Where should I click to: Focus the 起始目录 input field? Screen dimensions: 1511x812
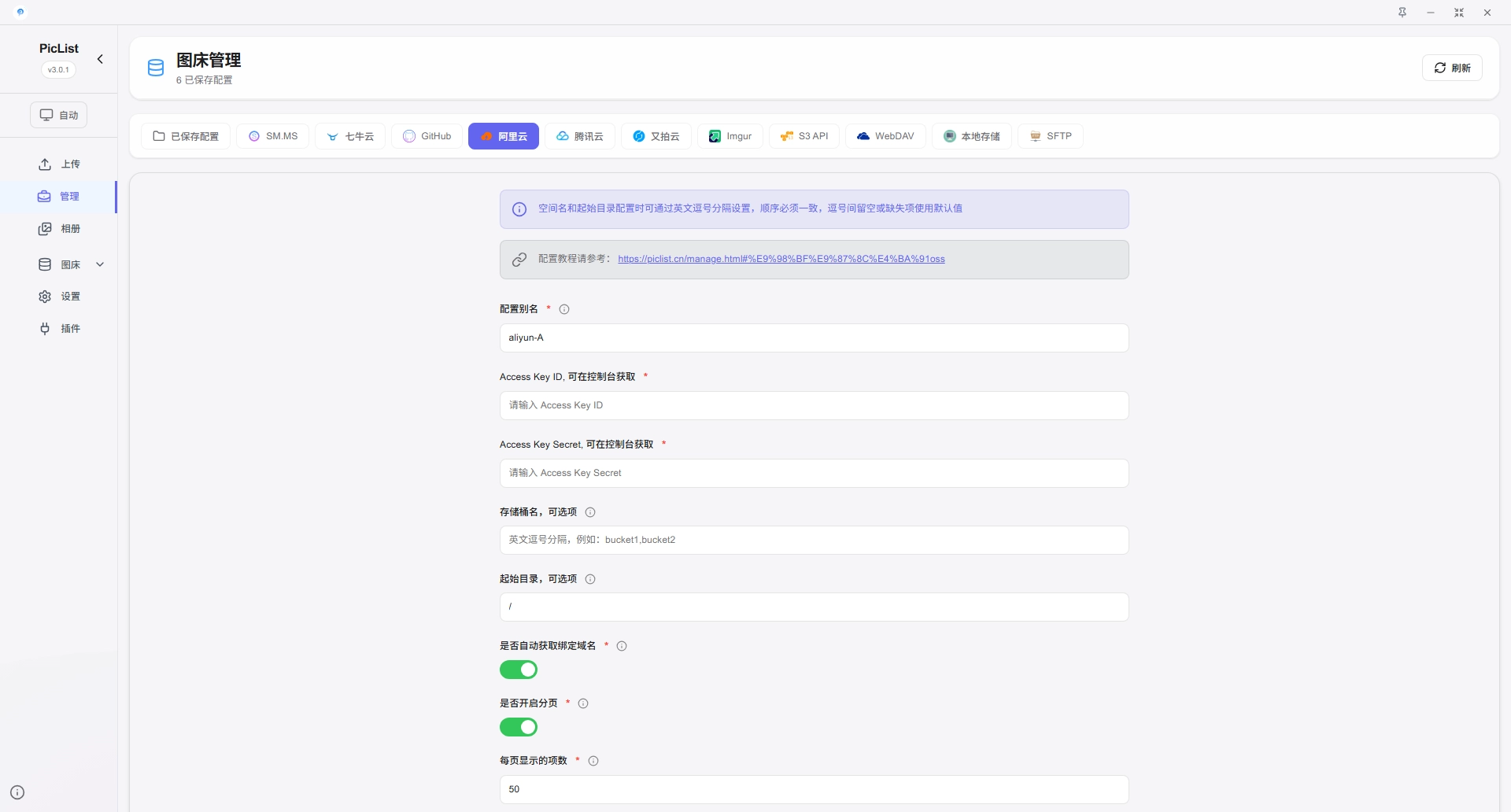815,607
